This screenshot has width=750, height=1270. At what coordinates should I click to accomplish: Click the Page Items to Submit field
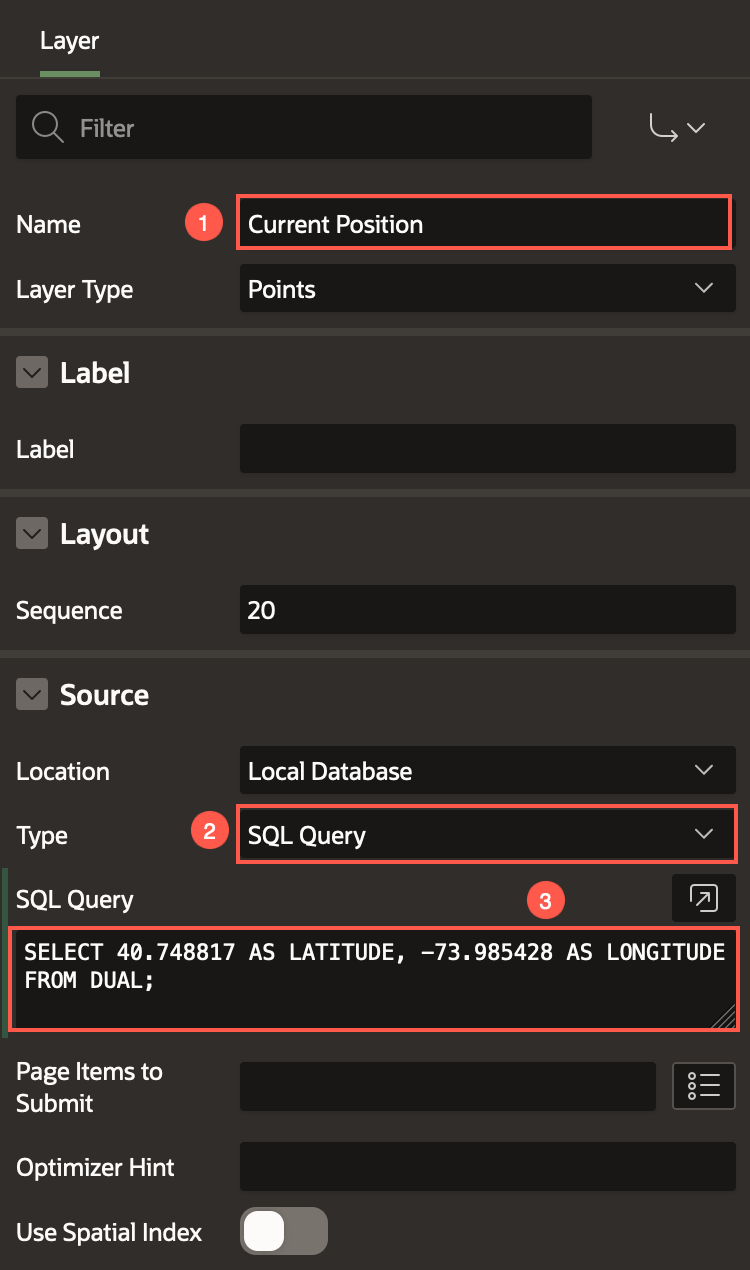[447, 1086]
